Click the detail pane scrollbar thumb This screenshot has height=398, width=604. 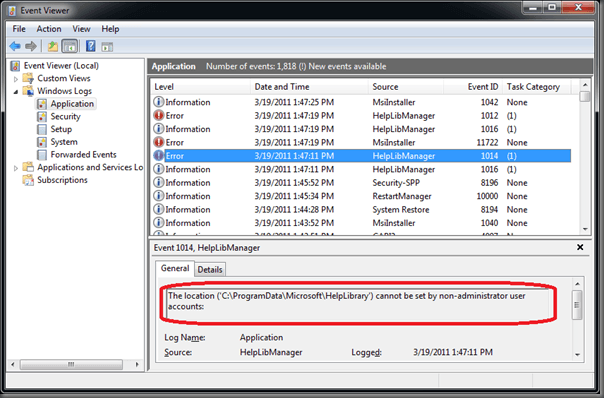(577, 305)
